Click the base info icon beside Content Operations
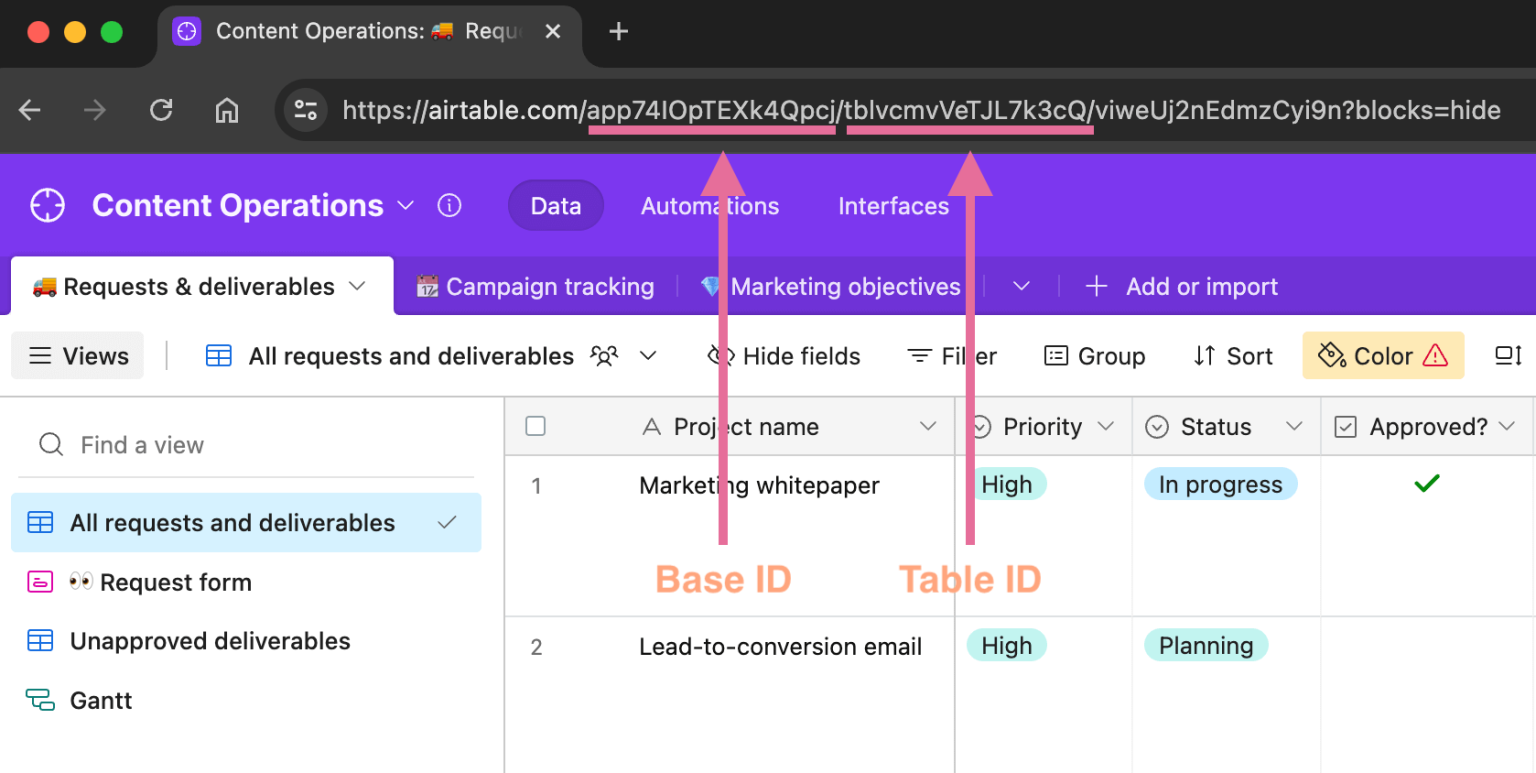Viewport: 1536px width, 773px height. (449, 205)
